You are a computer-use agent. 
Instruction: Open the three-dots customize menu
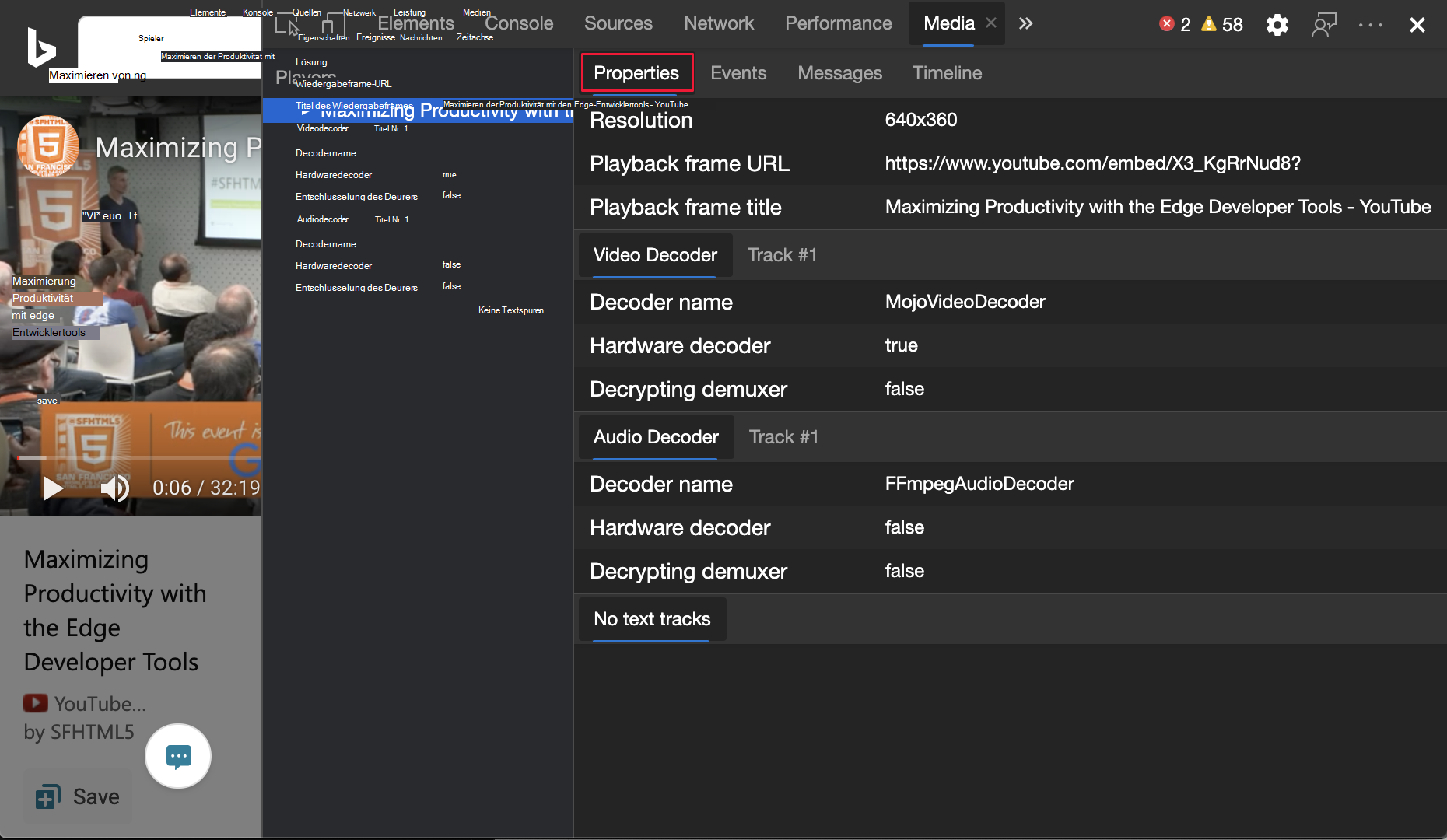tap(1370, 25)
